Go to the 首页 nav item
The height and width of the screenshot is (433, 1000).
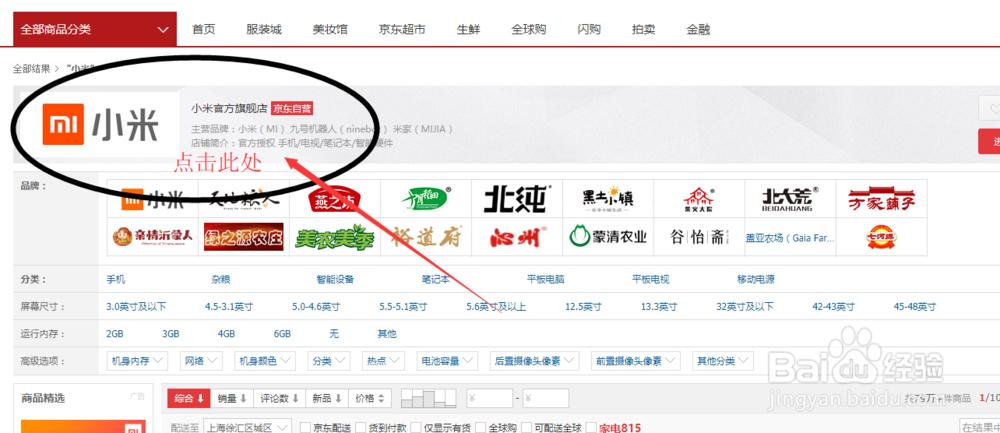[x=203, y=29]
